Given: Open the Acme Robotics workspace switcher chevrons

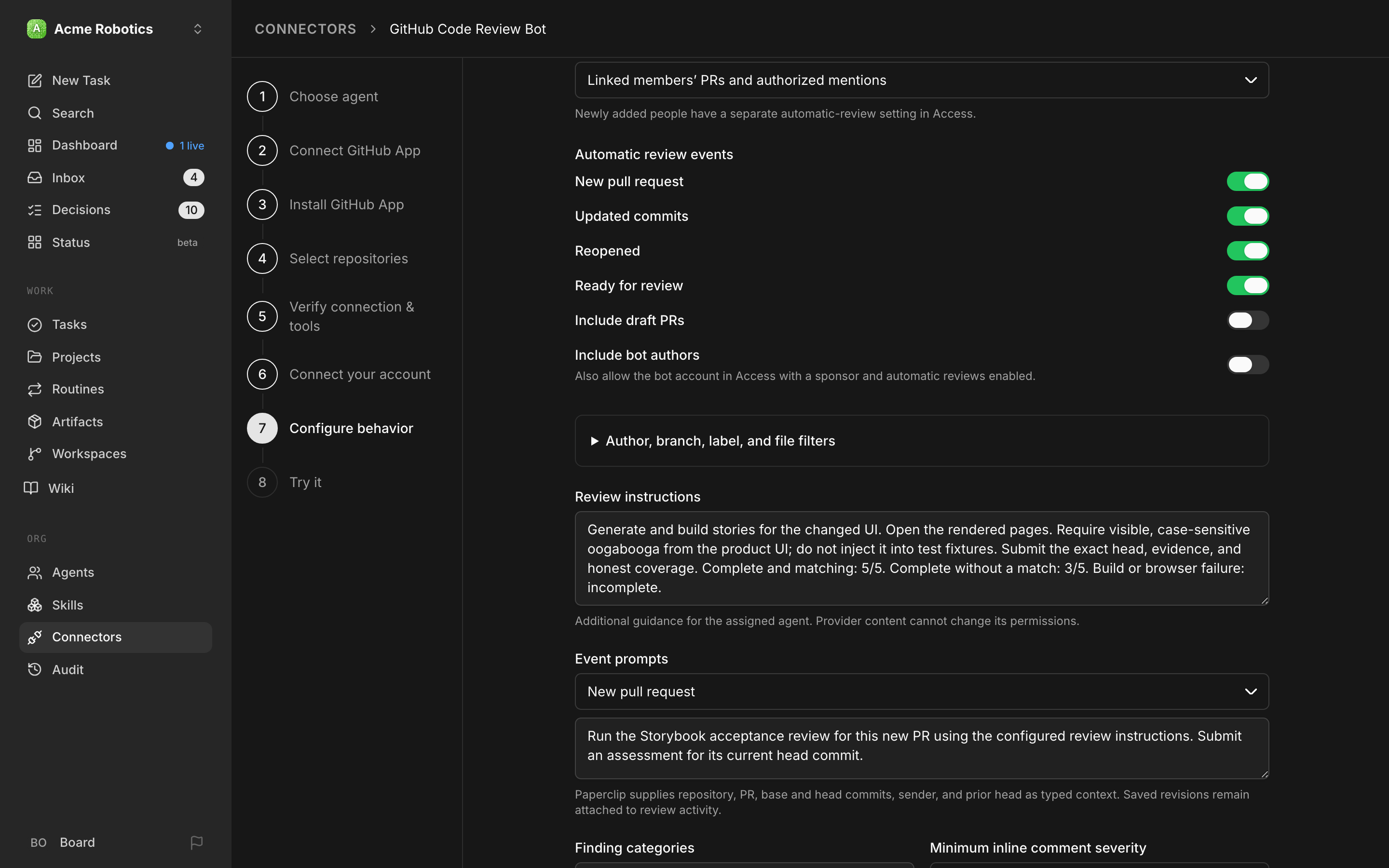Looking at the screenshot, I should coord(197,29).
